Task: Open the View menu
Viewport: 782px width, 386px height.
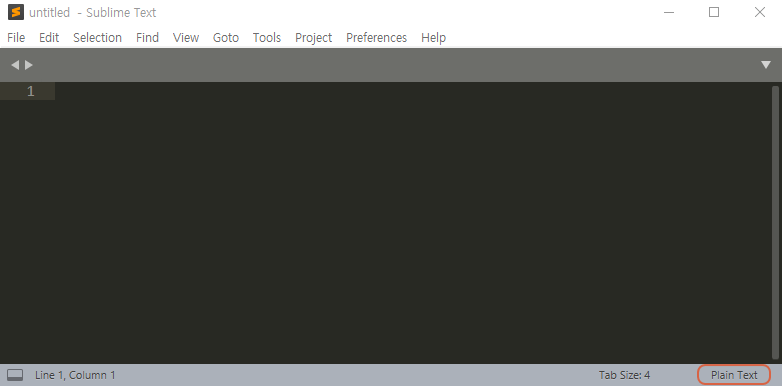Action: [x=186, y=37]
